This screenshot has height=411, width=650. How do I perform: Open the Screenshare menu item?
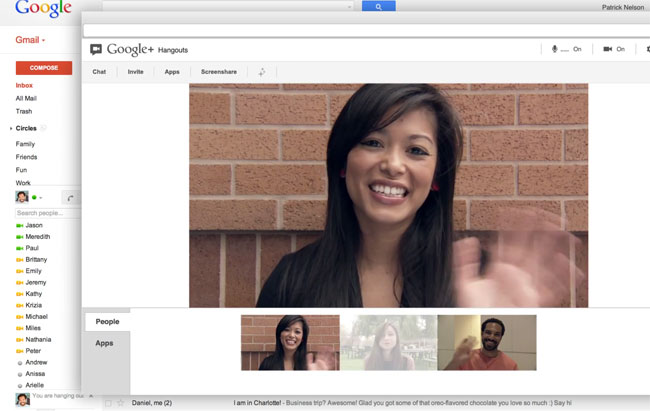219,72
